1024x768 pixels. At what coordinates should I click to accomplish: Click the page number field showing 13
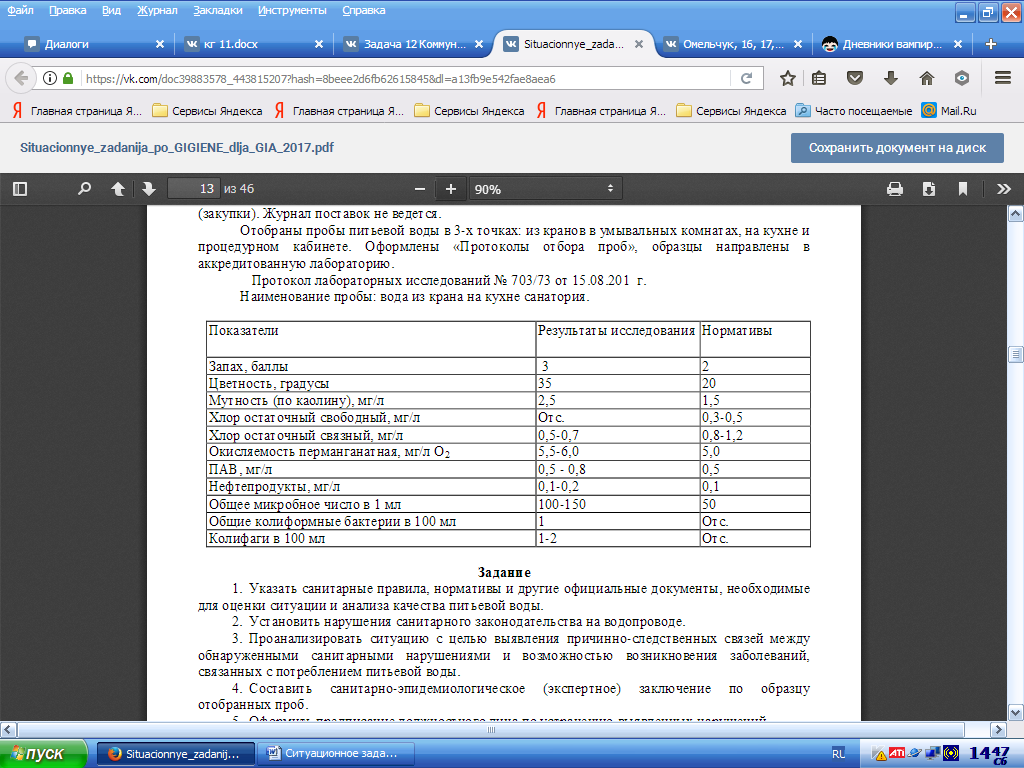coord(193,189)
